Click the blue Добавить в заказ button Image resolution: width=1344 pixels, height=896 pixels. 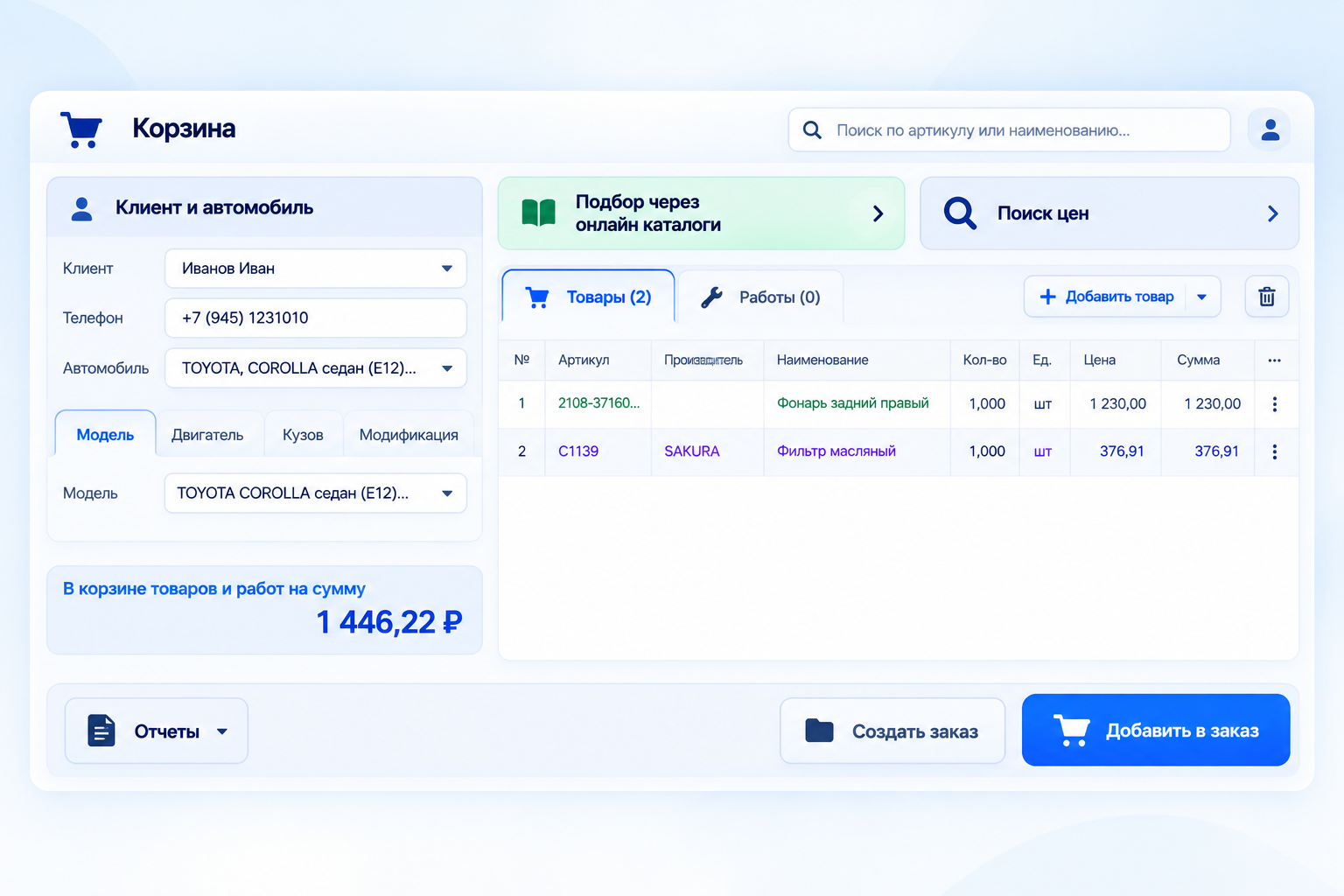pos(1156,730)
